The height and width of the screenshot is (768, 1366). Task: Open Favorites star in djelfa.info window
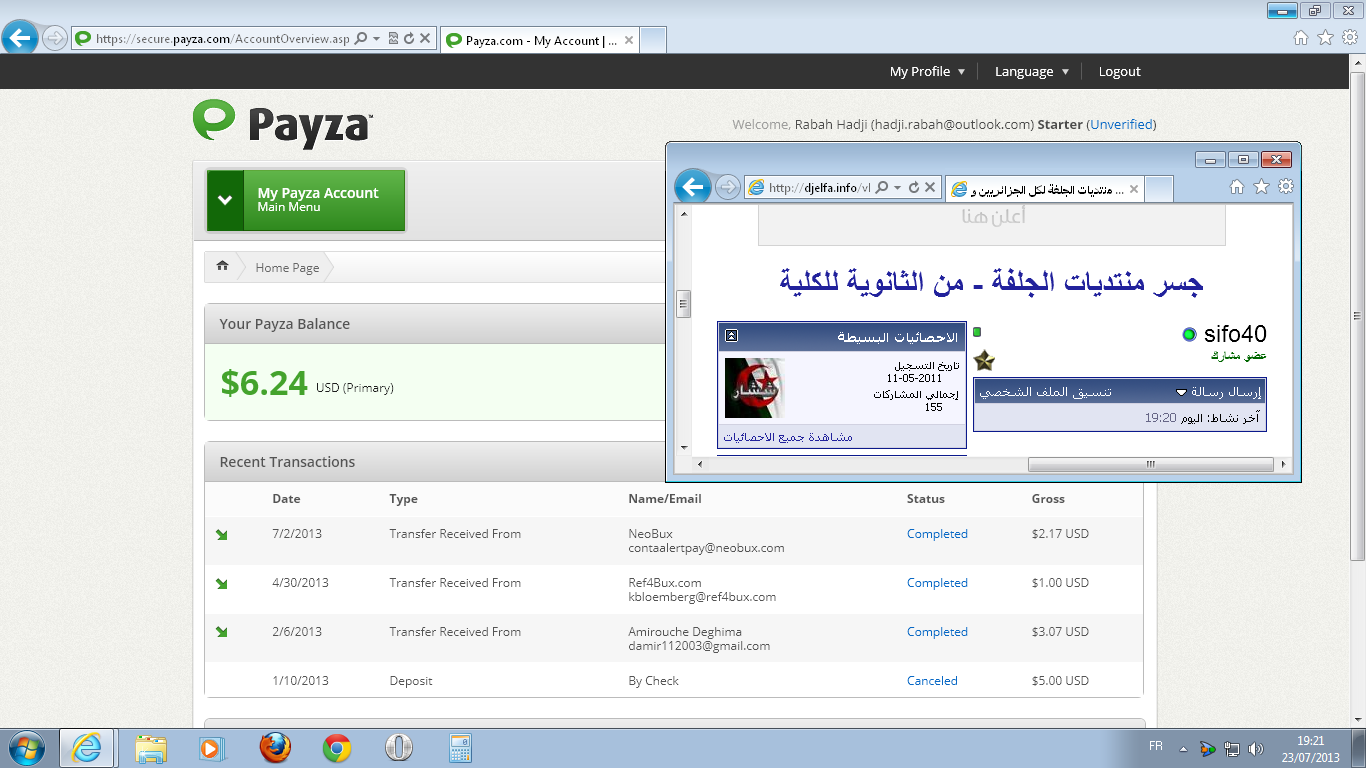pos(1261,187)
